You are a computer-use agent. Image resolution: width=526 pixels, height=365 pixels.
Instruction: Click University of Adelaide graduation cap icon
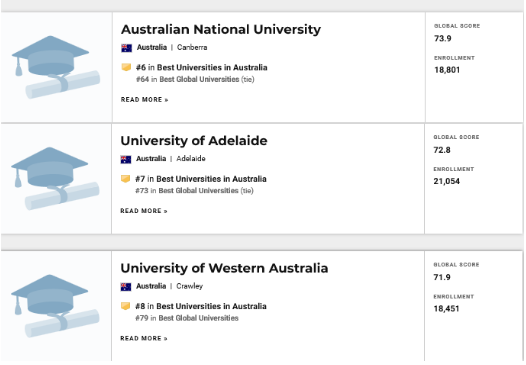(x=55, y=178)
